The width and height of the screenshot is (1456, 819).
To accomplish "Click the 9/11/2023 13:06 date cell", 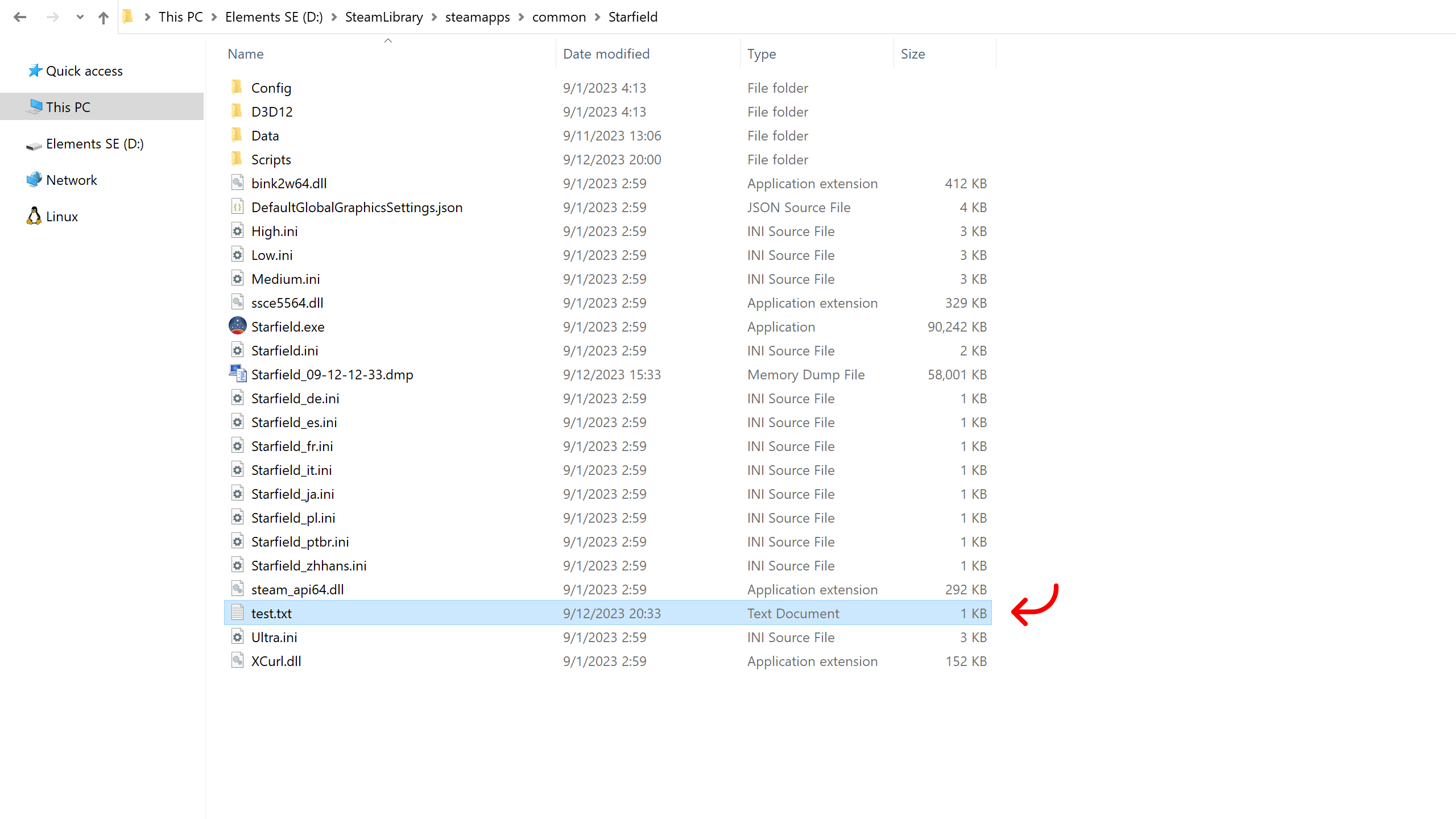I will coord(612,136).
